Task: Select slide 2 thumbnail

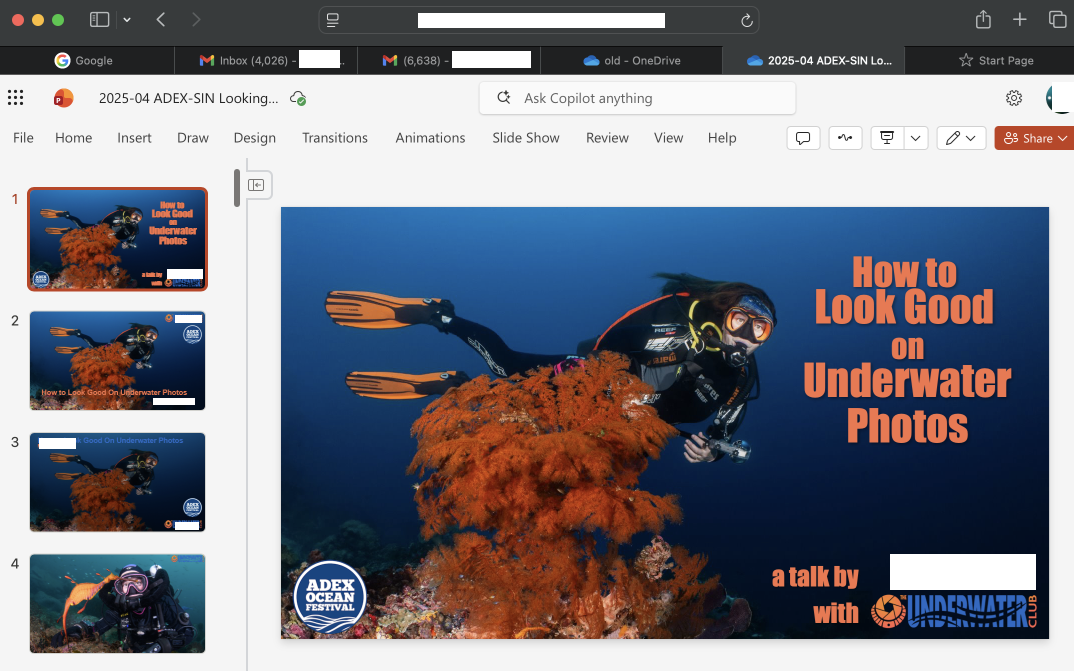Action: click(x=117, y=361)
